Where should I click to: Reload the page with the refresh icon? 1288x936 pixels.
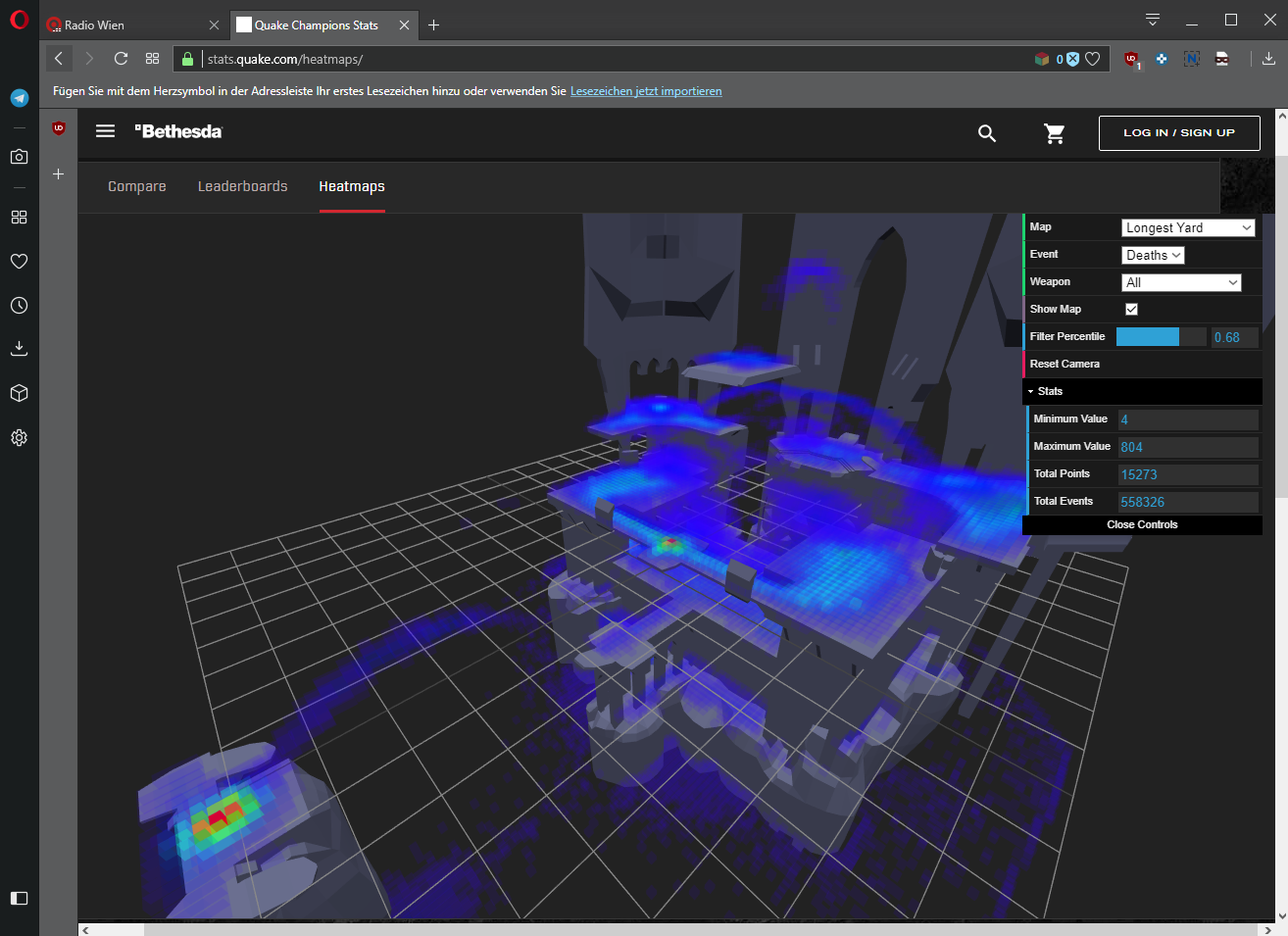pos(121,59)
